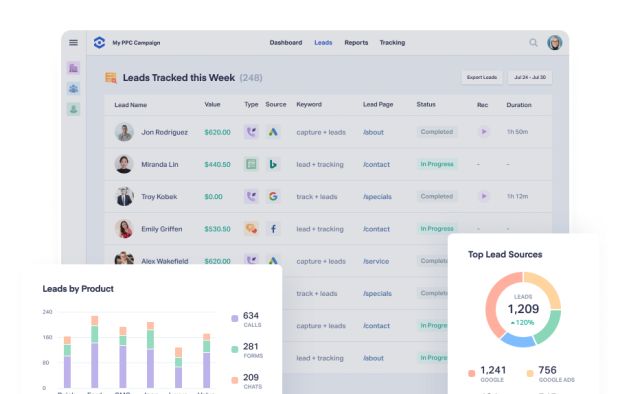Open the Tracking tab
618x394 pixels.
392,43
